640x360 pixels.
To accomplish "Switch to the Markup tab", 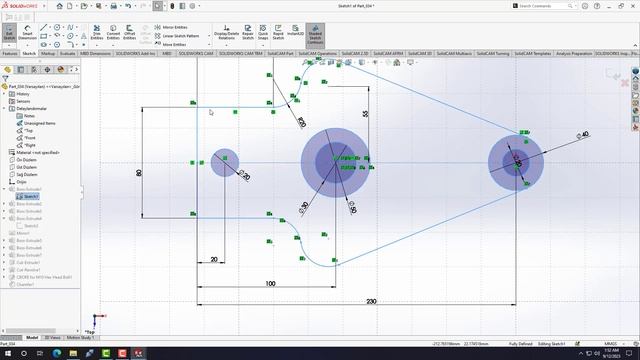I will click(48, 53).
